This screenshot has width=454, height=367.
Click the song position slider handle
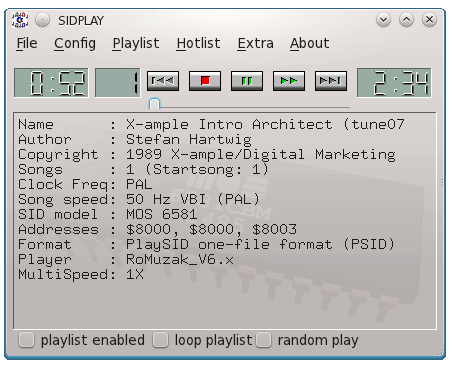point(154,104)
